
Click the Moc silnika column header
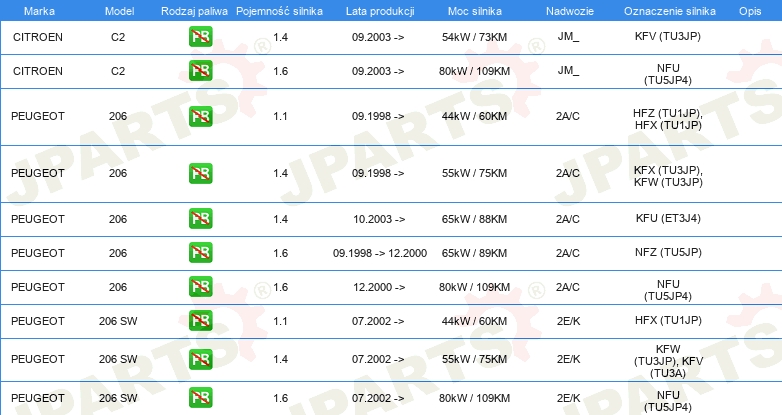[474, 11]
